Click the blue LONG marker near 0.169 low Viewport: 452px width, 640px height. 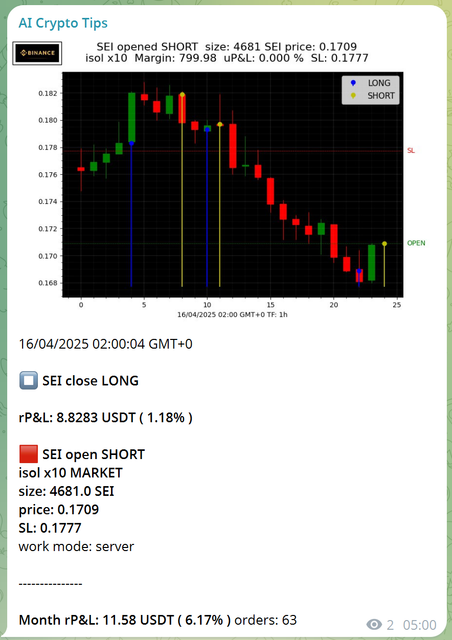click(x=359, y=271)
